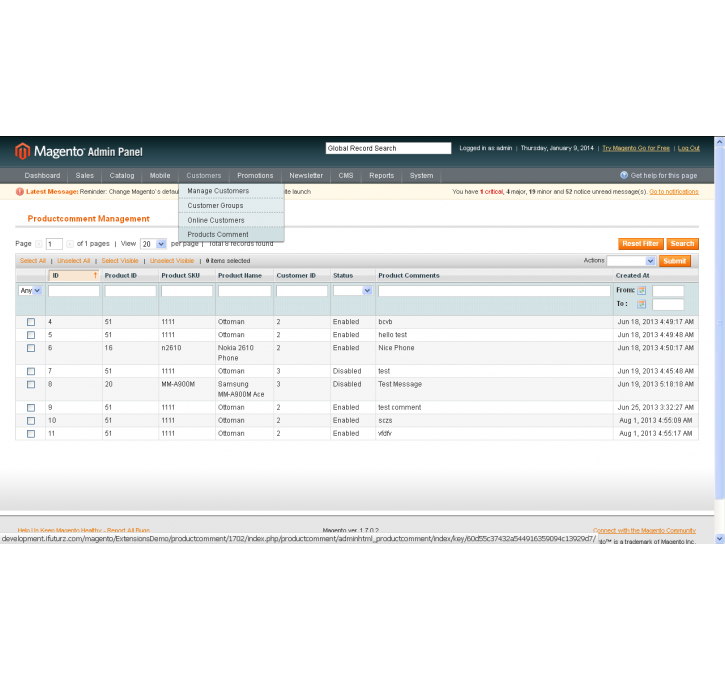Open the Mobile menu
This screenshot has width=725, height=680.
[160, 176]
